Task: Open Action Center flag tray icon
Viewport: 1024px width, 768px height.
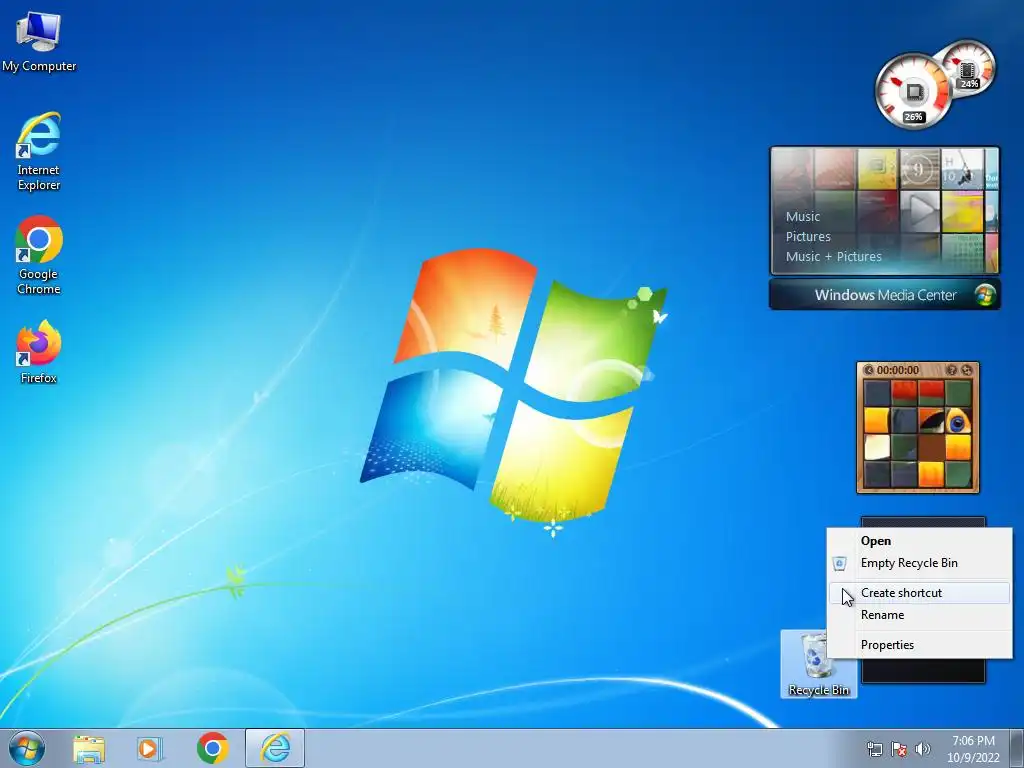Action: pos(899,750)
